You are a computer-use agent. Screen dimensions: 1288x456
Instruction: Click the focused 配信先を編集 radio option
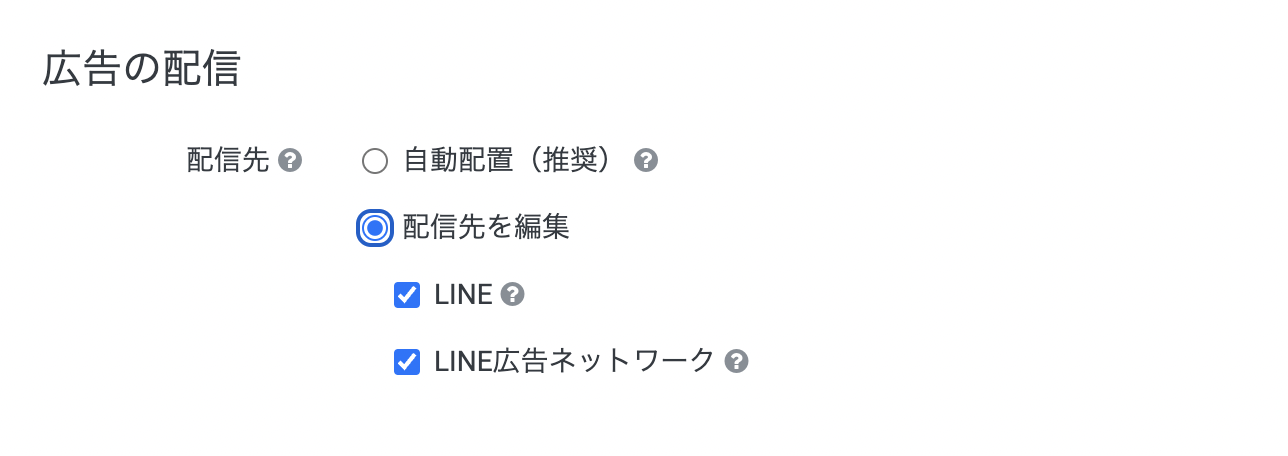(375, 228)
